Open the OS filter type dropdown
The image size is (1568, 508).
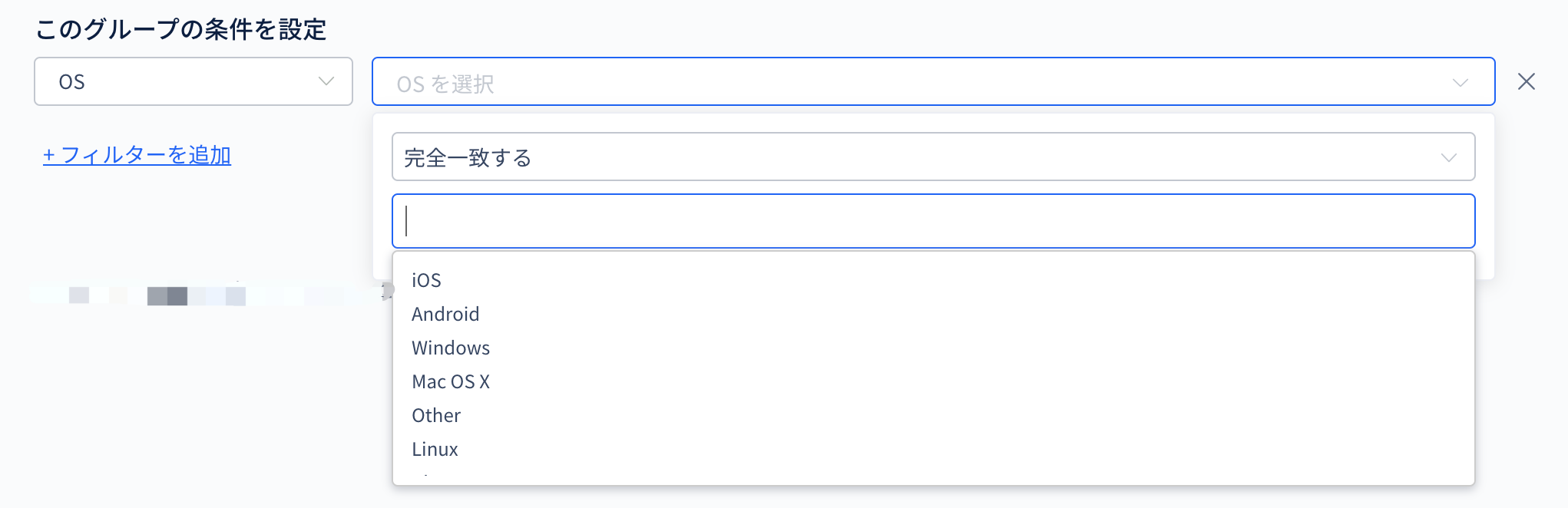coord(193,81)
